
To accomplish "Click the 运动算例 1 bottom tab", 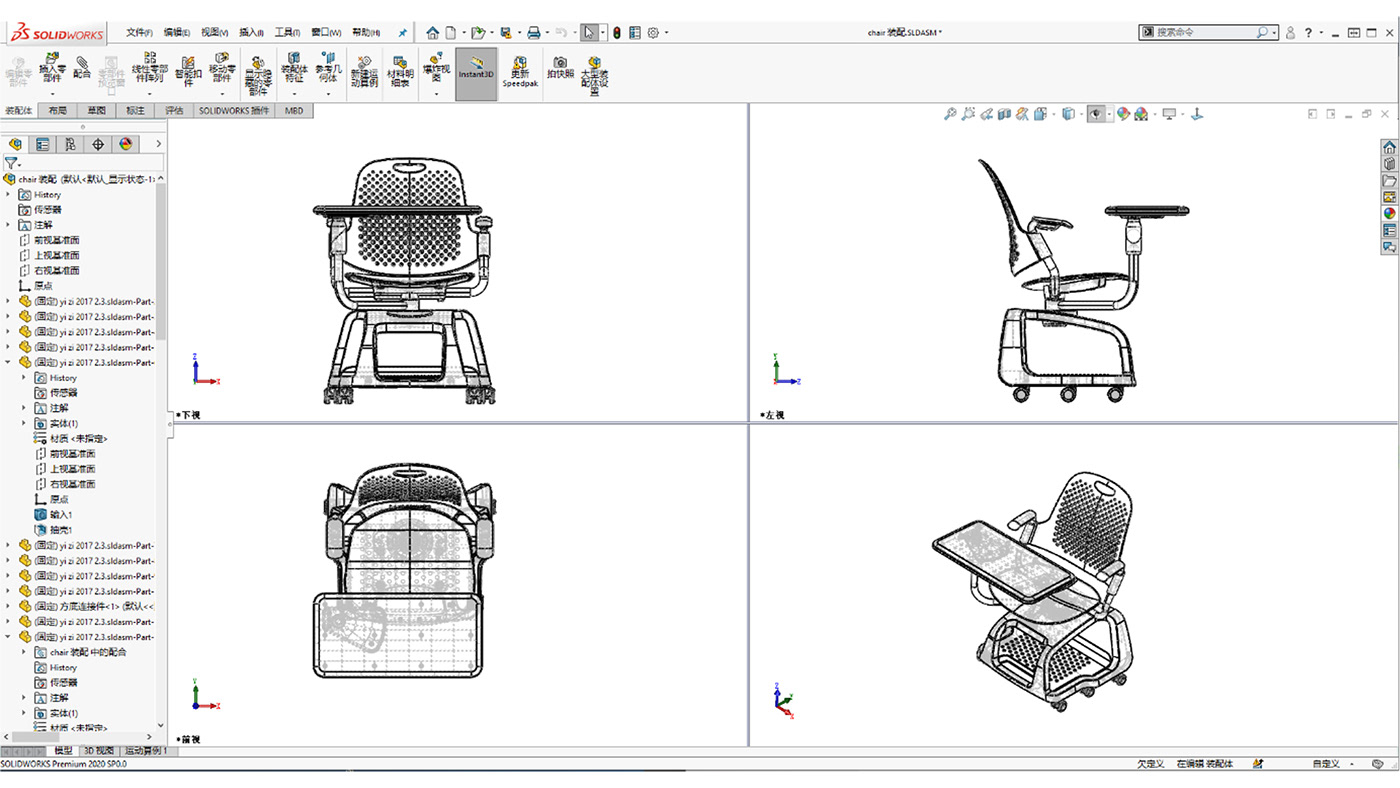I will point(145,751).
